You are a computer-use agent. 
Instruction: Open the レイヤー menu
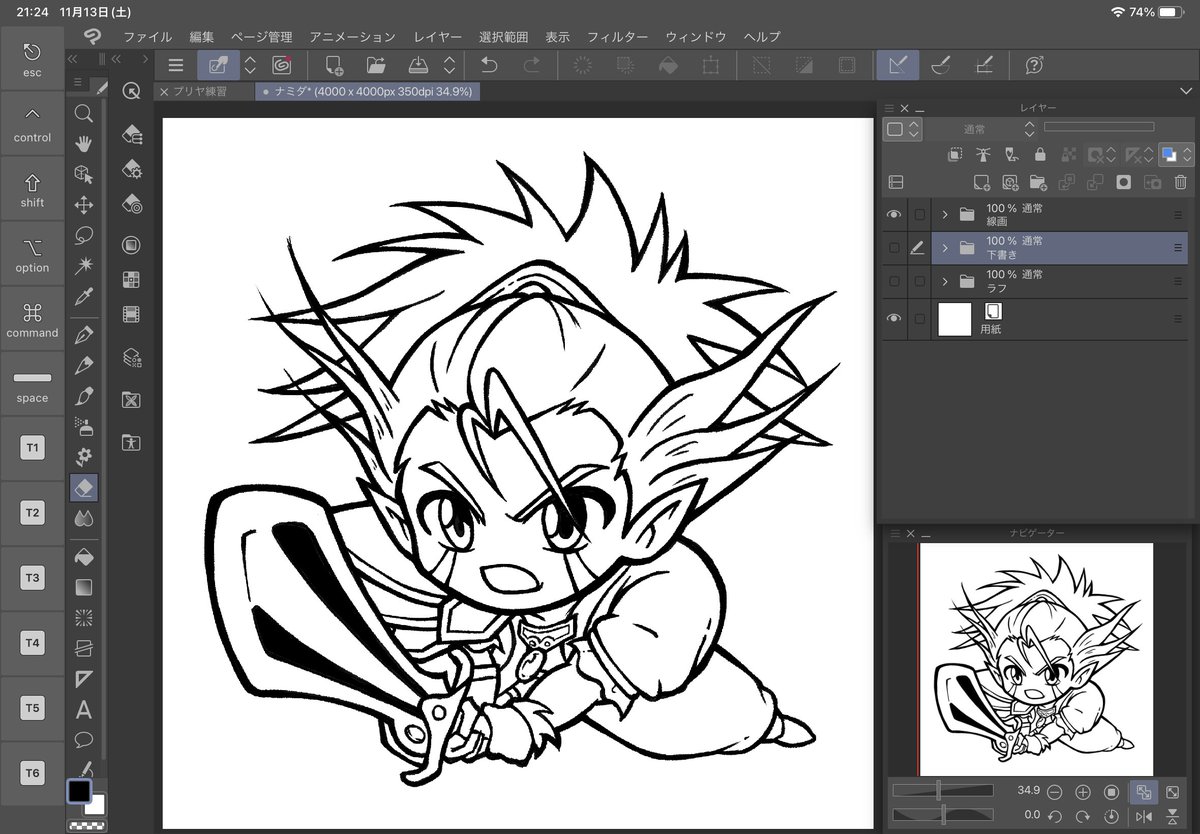click(437, 37)
